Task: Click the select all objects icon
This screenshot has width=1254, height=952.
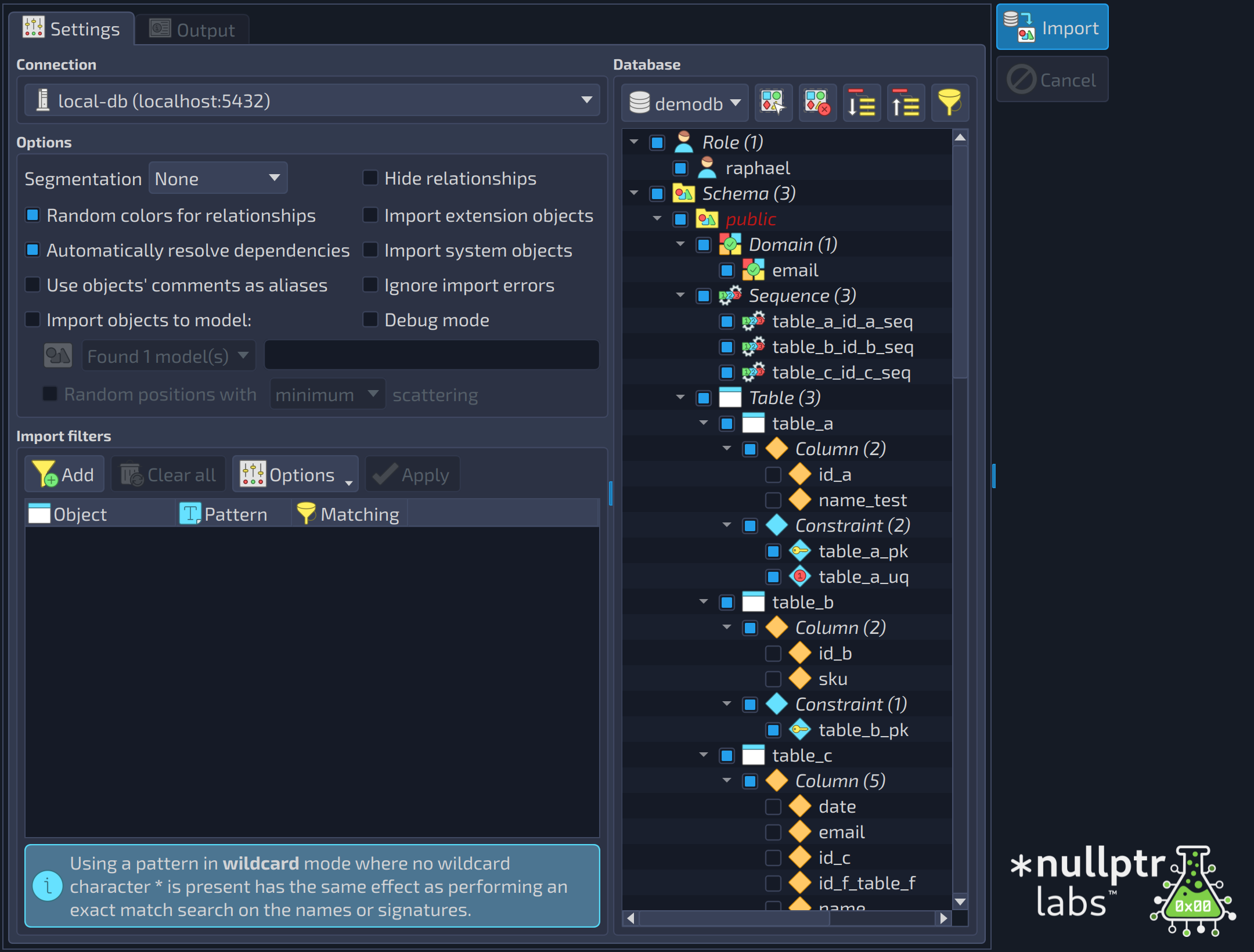Action: click(x=773, y=103)
